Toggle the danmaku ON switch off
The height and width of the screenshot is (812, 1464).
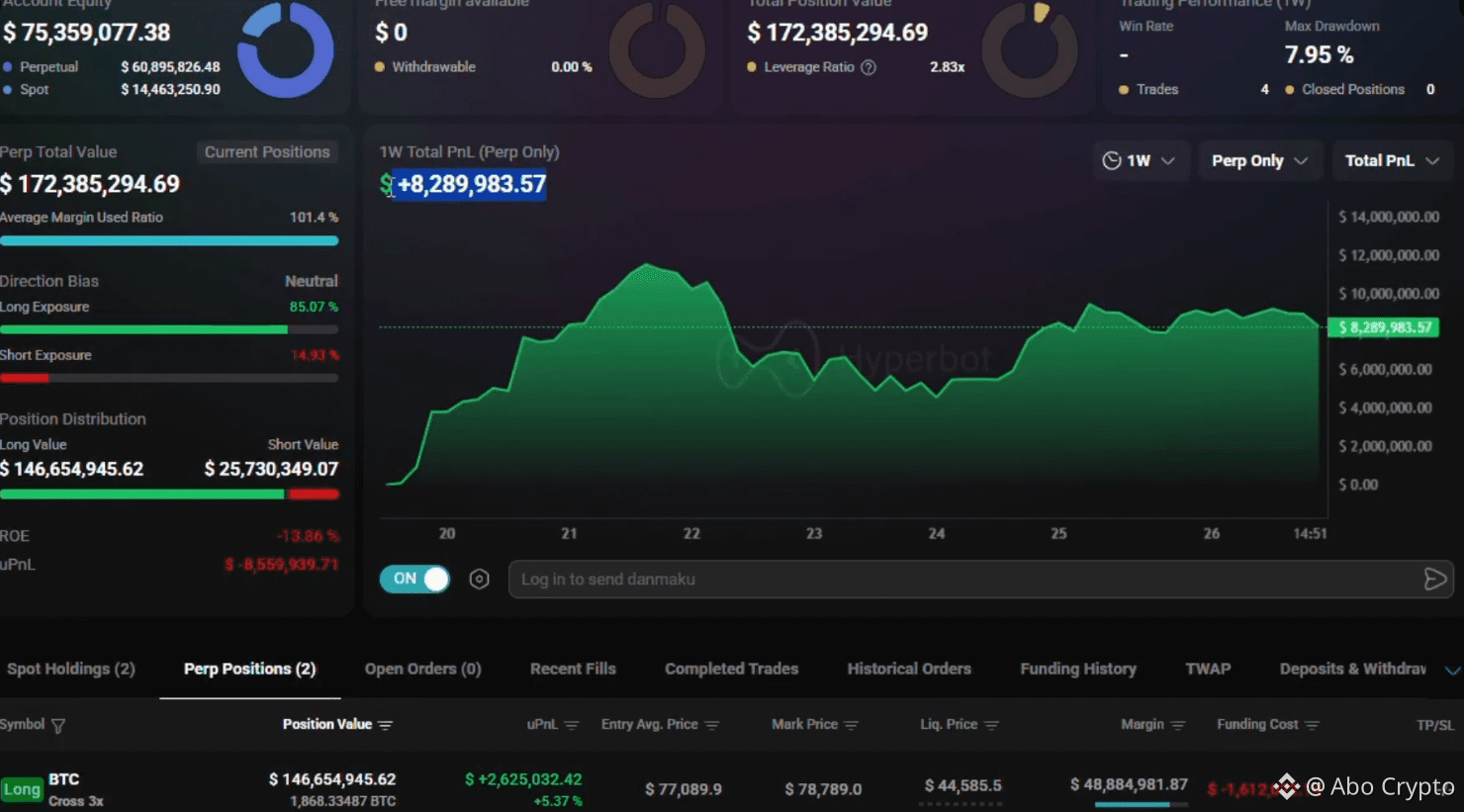click(414, 579)
